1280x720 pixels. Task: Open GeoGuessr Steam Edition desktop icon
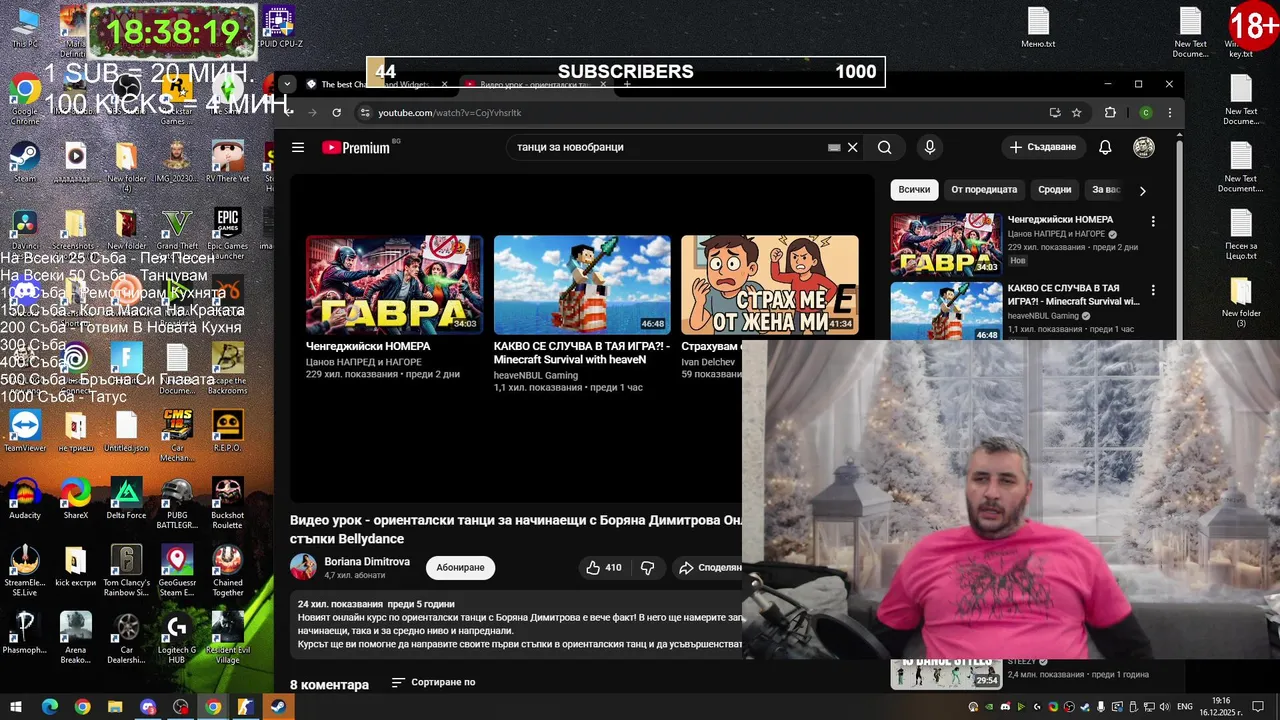pyautogui.click(x=177, y=571)
